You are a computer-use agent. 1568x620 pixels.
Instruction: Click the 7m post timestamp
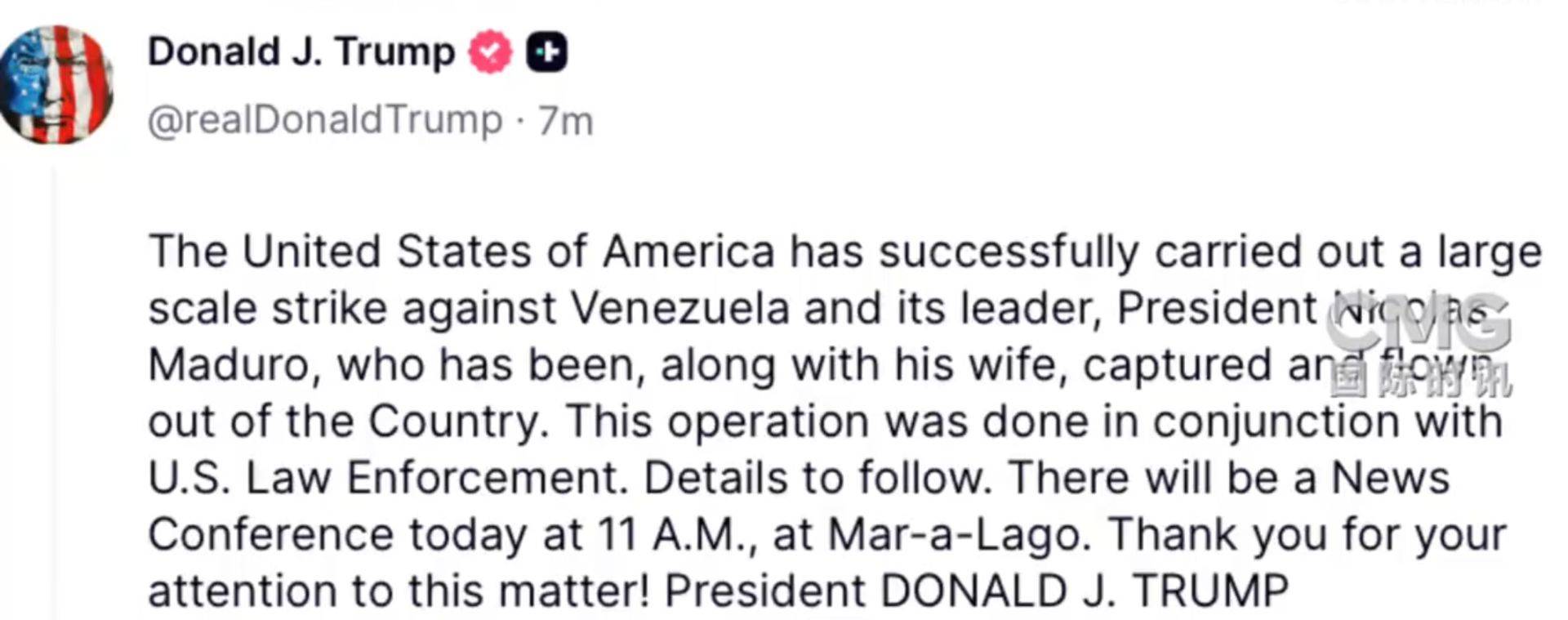565,122
